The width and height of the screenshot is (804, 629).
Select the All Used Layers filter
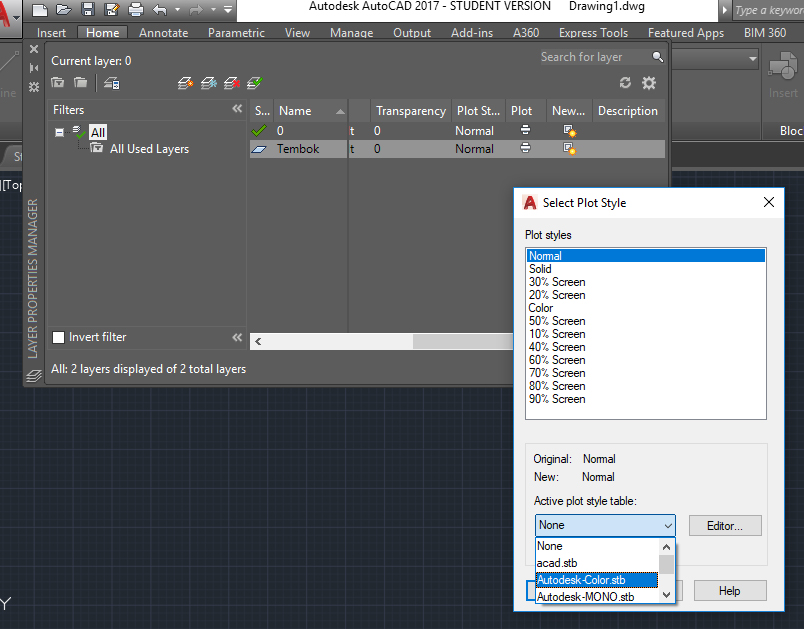(149, 149)
